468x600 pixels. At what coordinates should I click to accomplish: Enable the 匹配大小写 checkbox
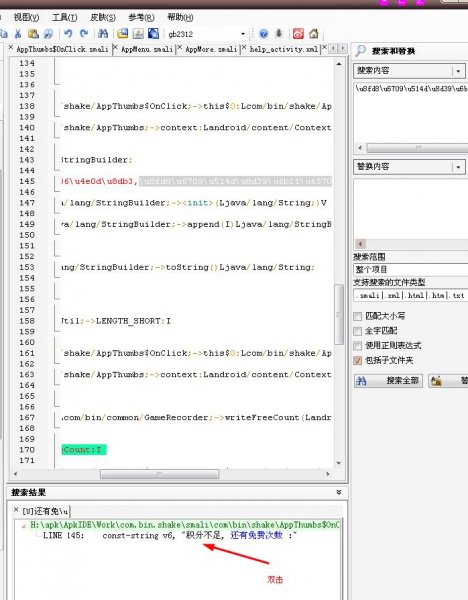(357, 316)
